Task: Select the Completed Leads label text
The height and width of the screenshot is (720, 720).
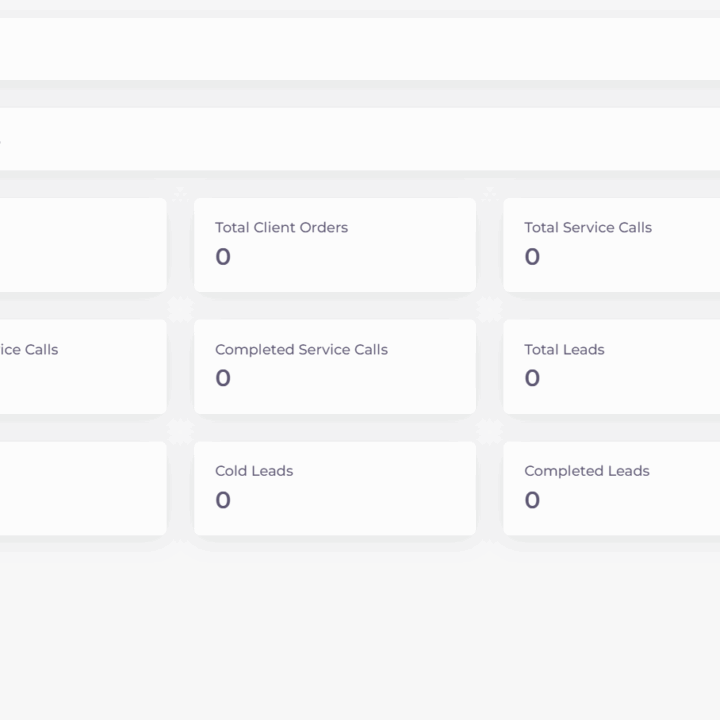Action: (x=587, y=471)
